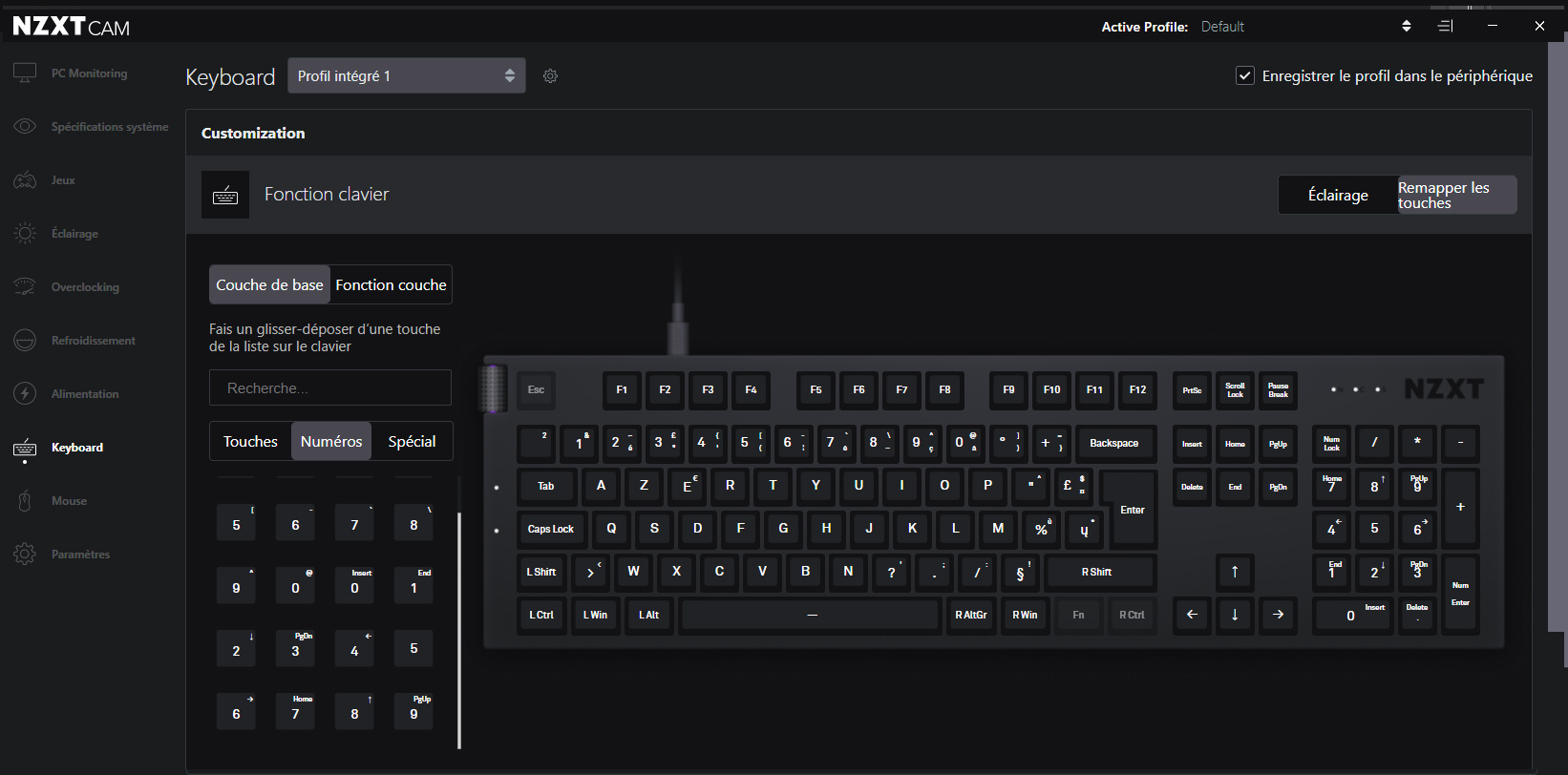Open PC Monitoring from the sidebar
Viewport: 1568px width, 775px height.
88,73
